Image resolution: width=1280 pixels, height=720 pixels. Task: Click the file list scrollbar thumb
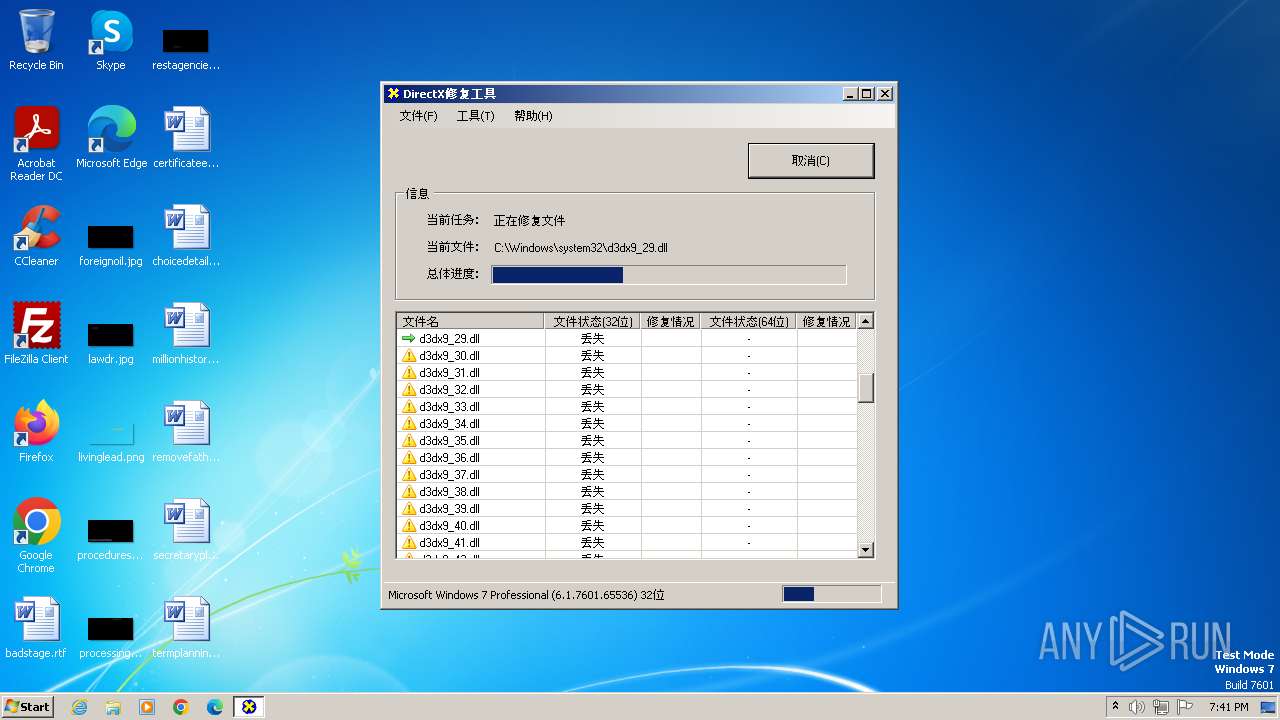[x=866, y=388]
